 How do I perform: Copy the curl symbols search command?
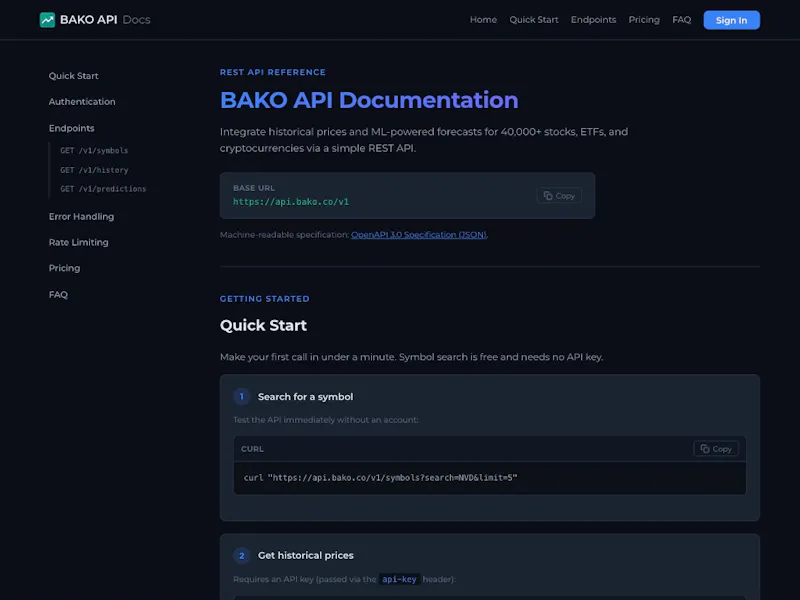tap(716, 448)
